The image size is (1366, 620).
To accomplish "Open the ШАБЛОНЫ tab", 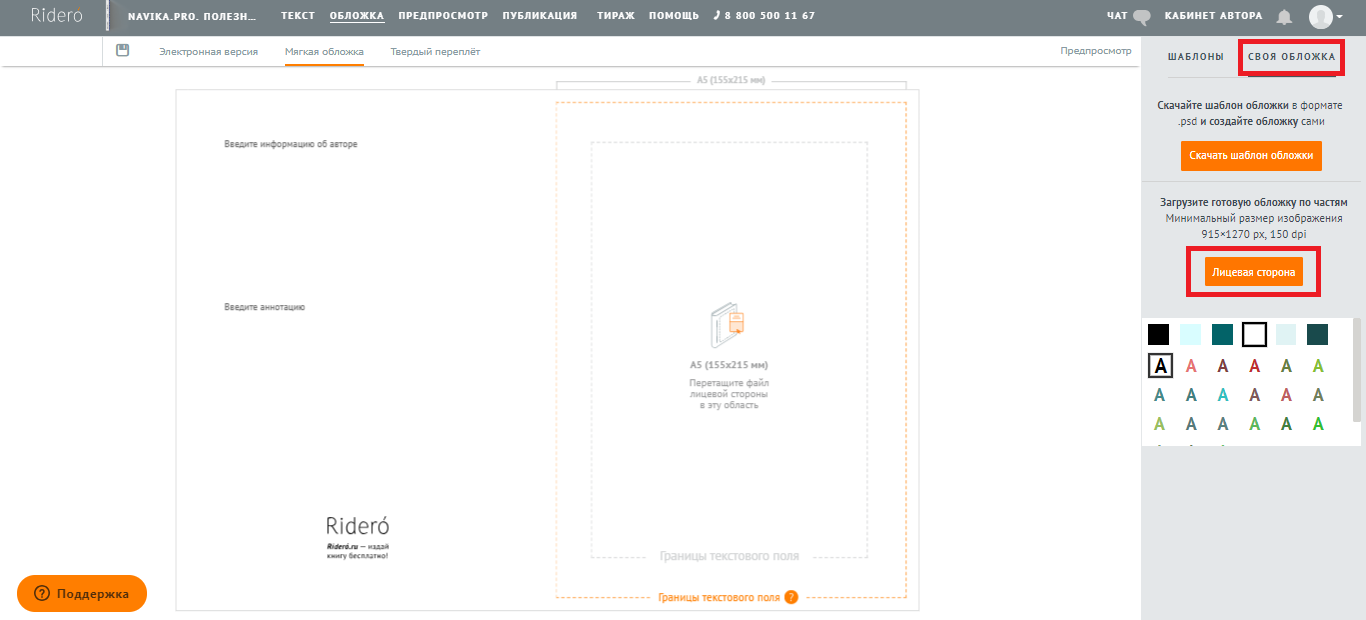I will tap(1195, 57).
